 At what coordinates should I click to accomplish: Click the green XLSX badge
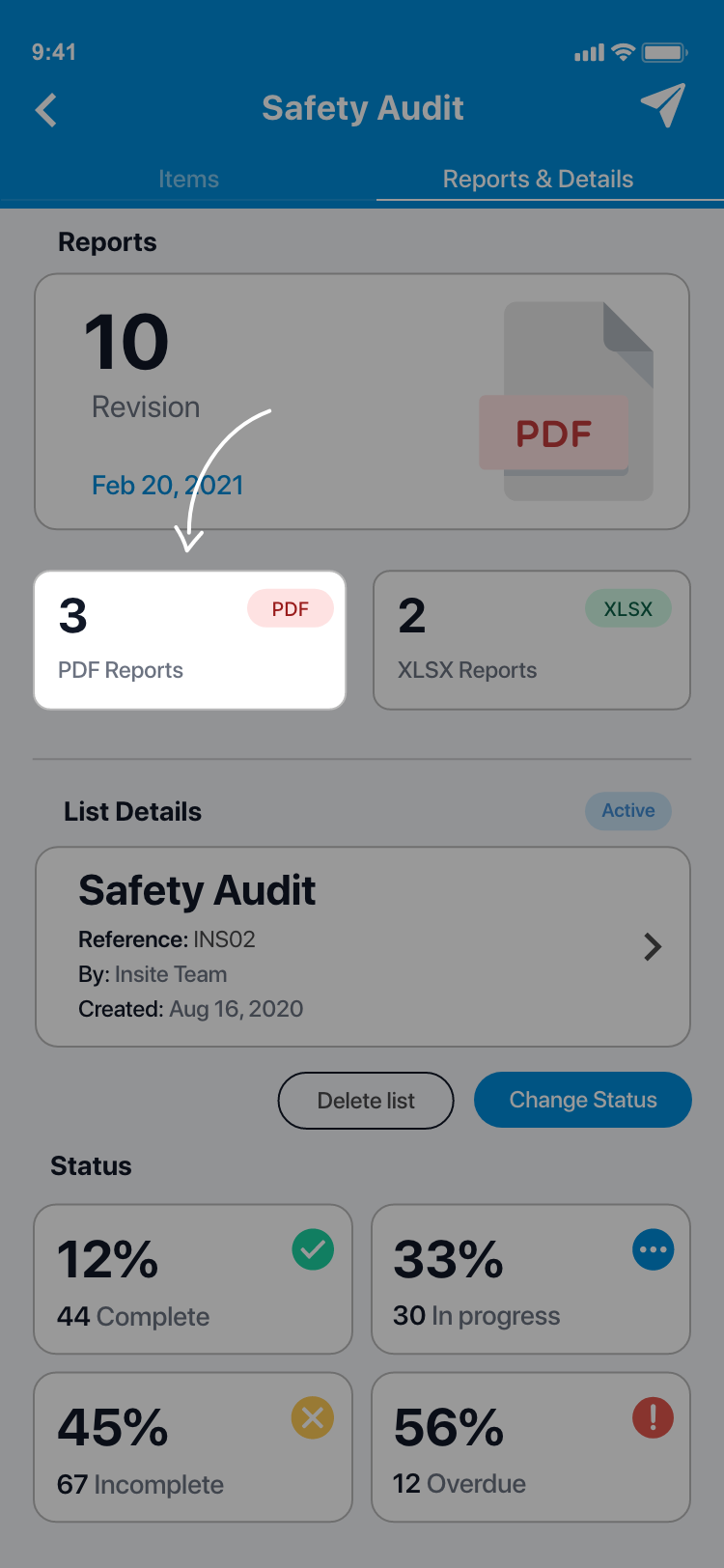628,609
